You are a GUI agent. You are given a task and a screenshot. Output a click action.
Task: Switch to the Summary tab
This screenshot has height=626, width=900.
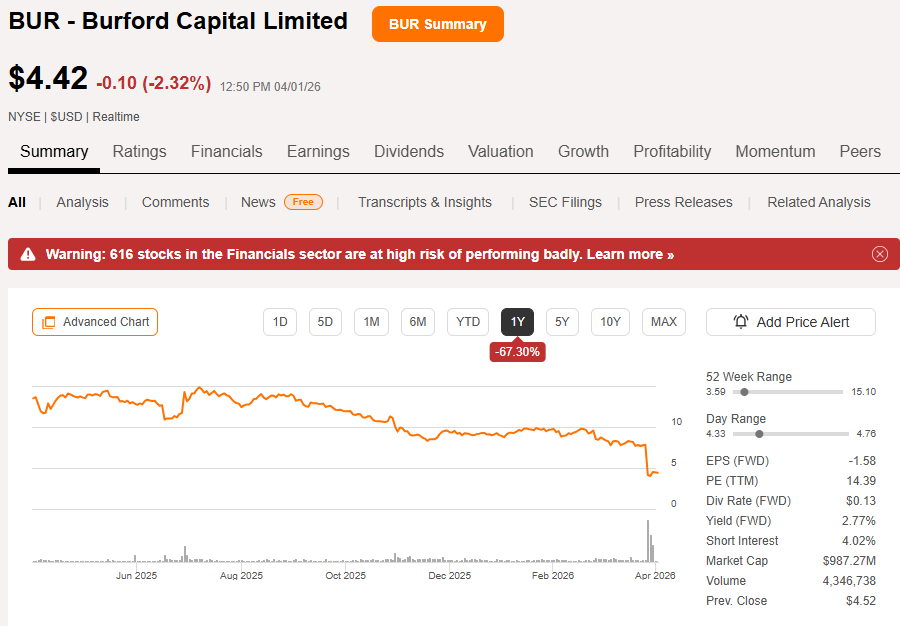point(54,151)
